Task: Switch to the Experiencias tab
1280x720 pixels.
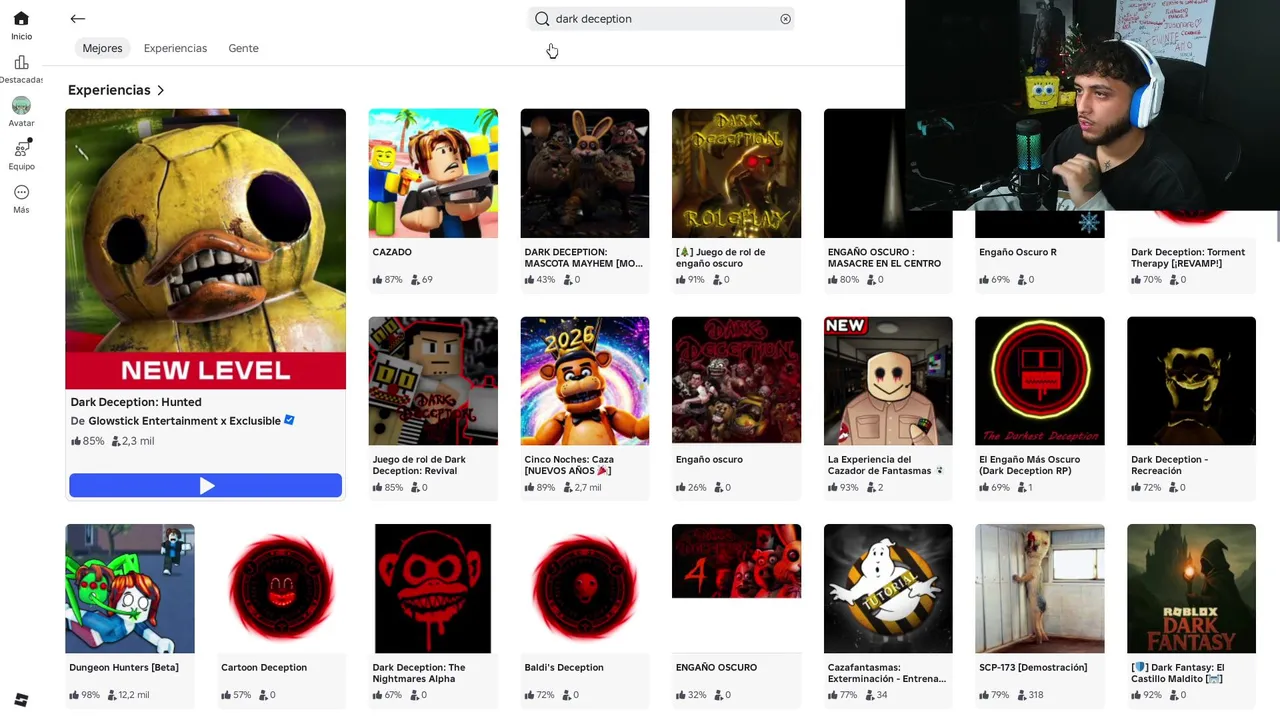Action: click(x=175, y=48)
